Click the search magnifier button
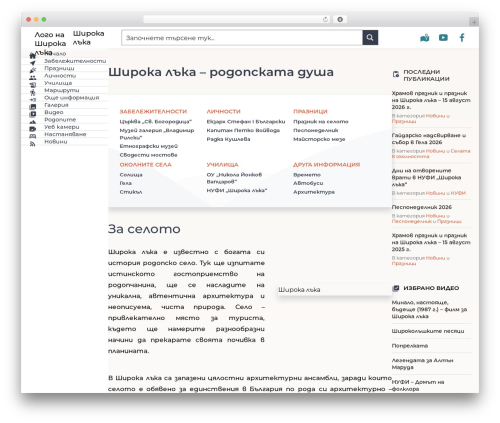Image resolution: width=500 pixels, height=423 pixels. 370,38
